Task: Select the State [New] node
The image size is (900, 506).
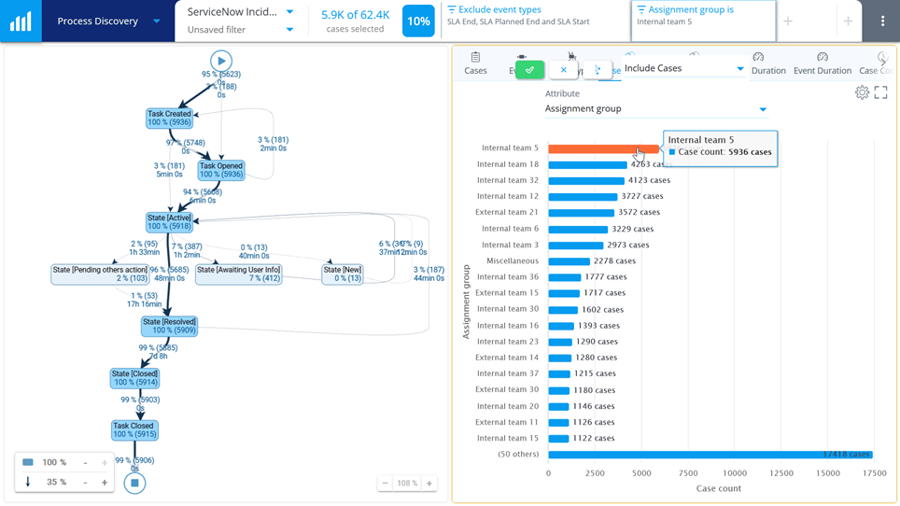Action: pos(342,274)
